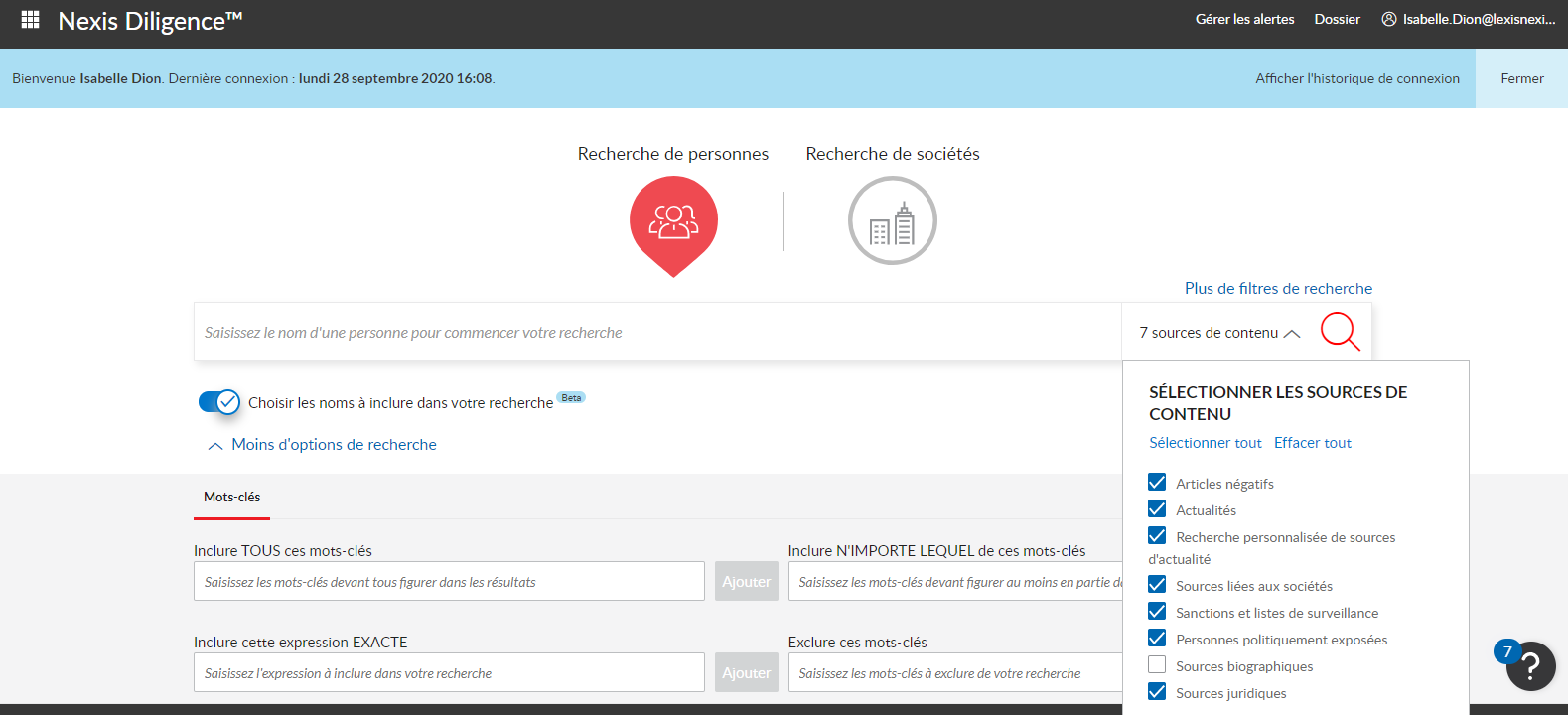The image size is (1568, 715).
Task: Click the Beta badge
Action: point(571,397)
